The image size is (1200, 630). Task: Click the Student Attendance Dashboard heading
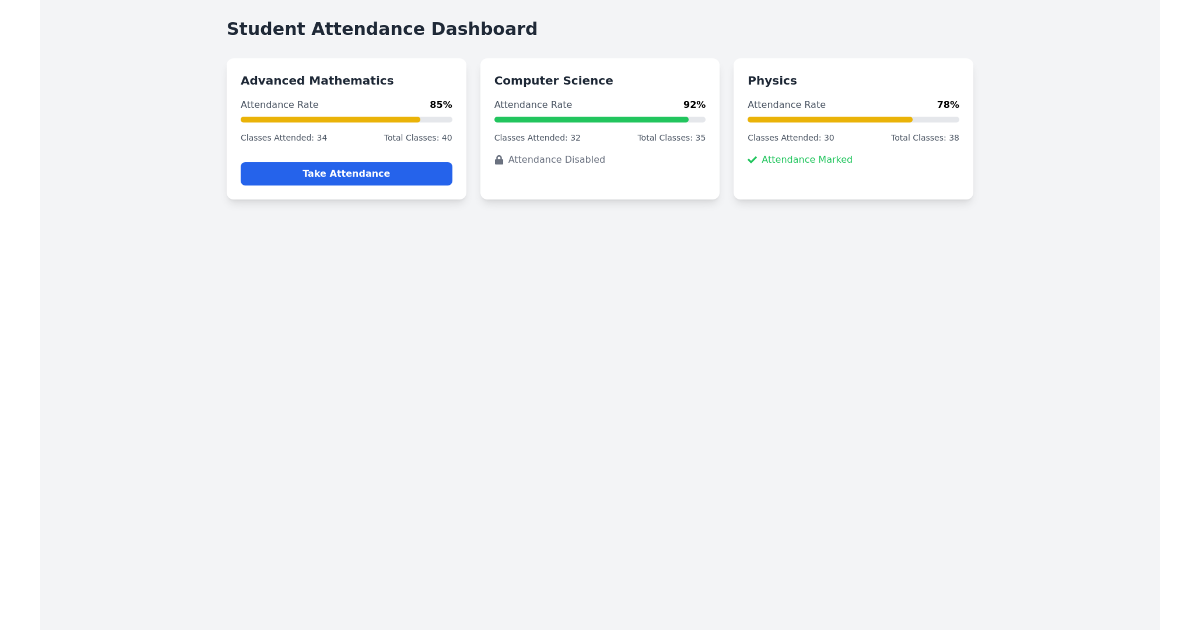coord(382,28)
